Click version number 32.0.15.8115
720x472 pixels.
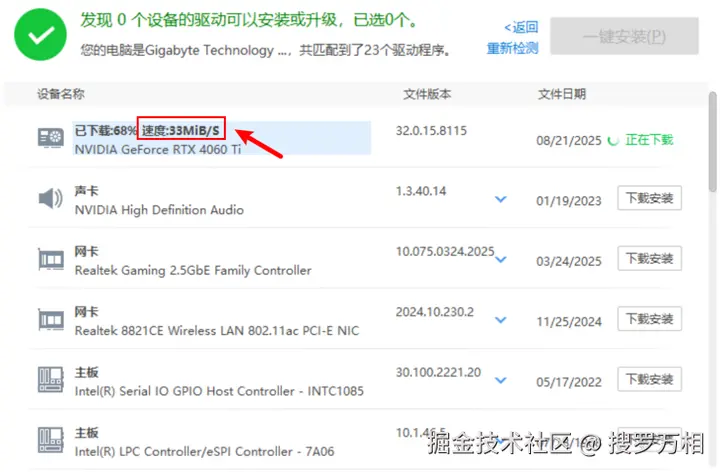[431, 131]
